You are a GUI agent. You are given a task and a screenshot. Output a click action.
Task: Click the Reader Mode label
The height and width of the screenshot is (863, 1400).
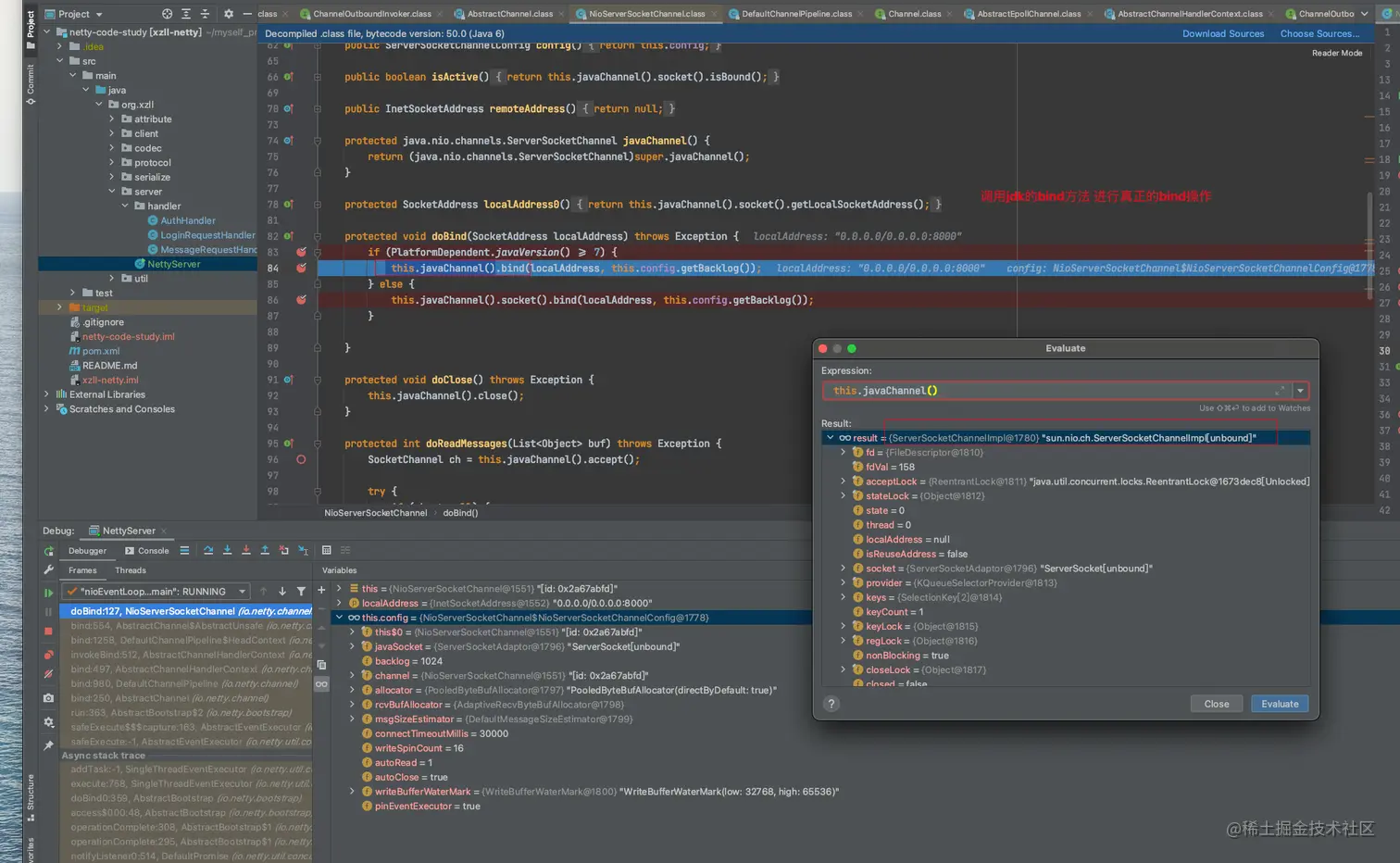(1337, 53)
